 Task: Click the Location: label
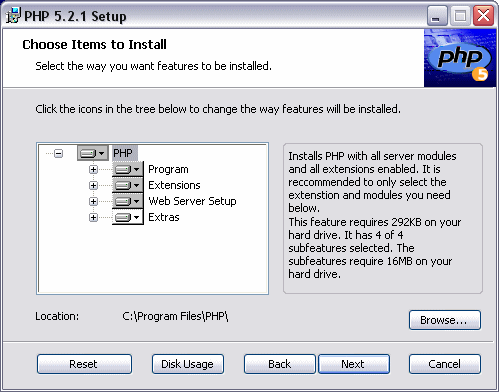click(x=57, y=316)
